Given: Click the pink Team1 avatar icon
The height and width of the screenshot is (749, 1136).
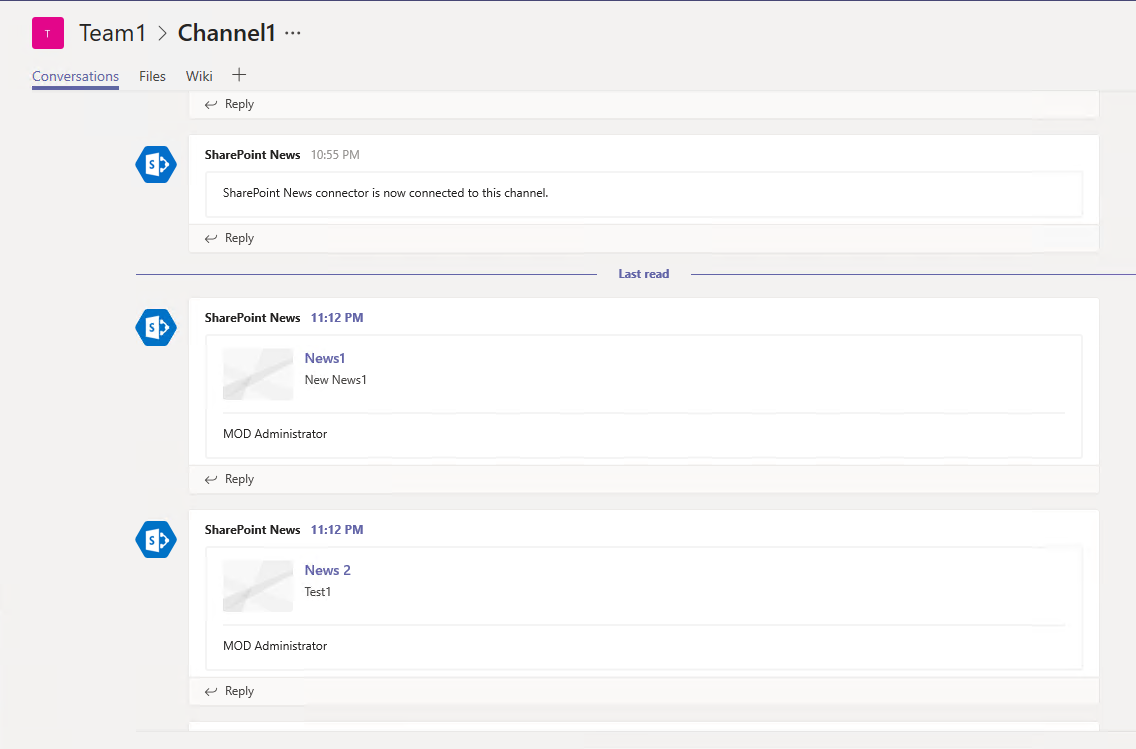Looking at the screenshot, I should [x=48, y=33].
